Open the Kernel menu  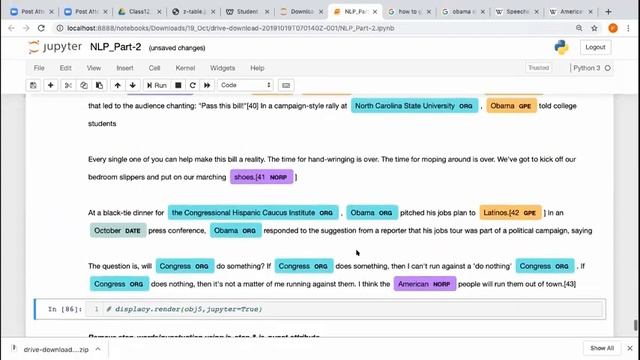[185, 68]
